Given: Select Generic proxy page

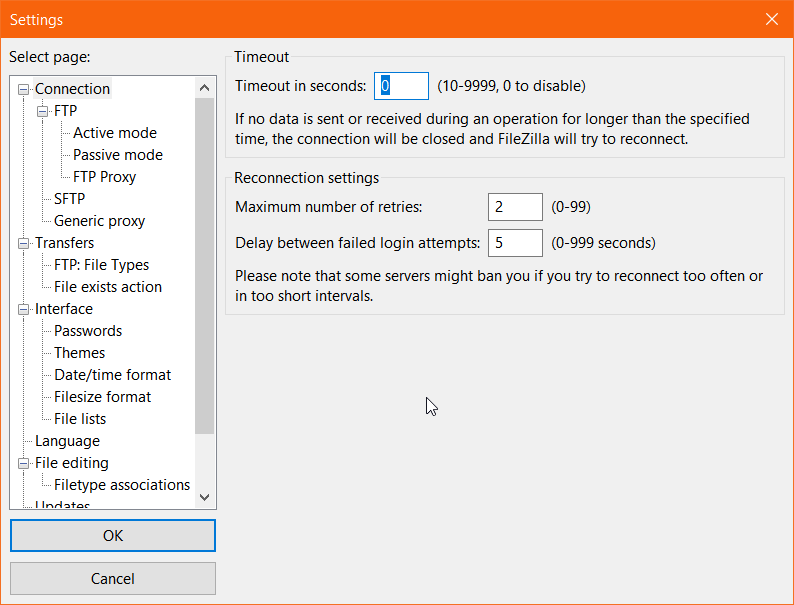Looking at the screenshot, I should click(99, 221).
